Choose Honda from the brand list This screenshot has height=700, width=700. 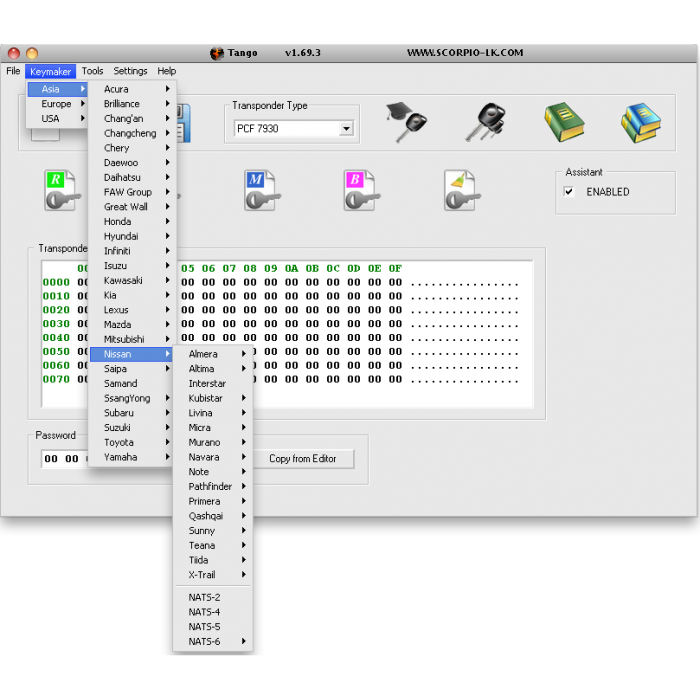point(133,222)
